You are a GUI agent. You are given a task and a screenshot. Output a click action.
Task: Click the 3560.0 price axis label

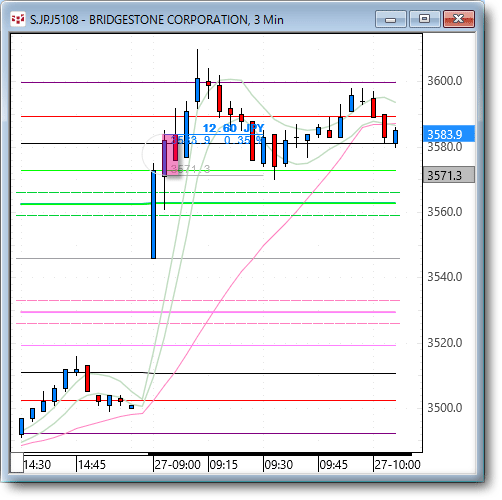coord(445,212)
